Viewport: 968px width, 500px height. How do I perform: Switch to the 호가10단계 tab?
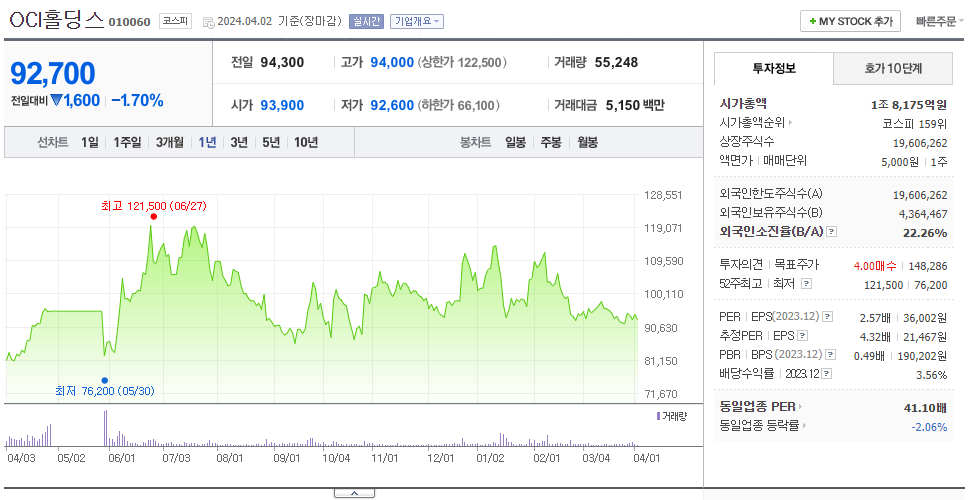point(893,69)
